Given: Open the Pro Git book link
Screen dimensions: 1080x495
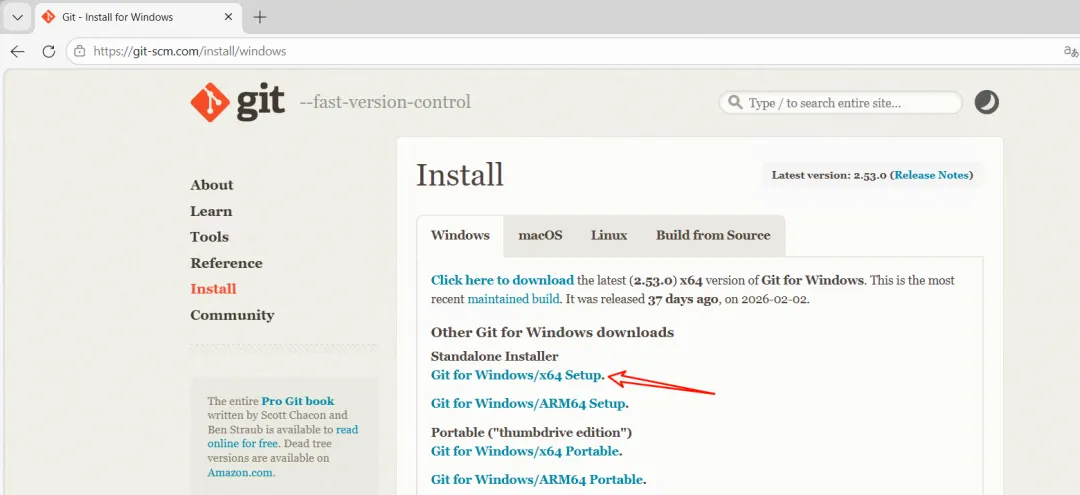Looking at the screenshot, I should pyautogui.click(x=298, y=401).
